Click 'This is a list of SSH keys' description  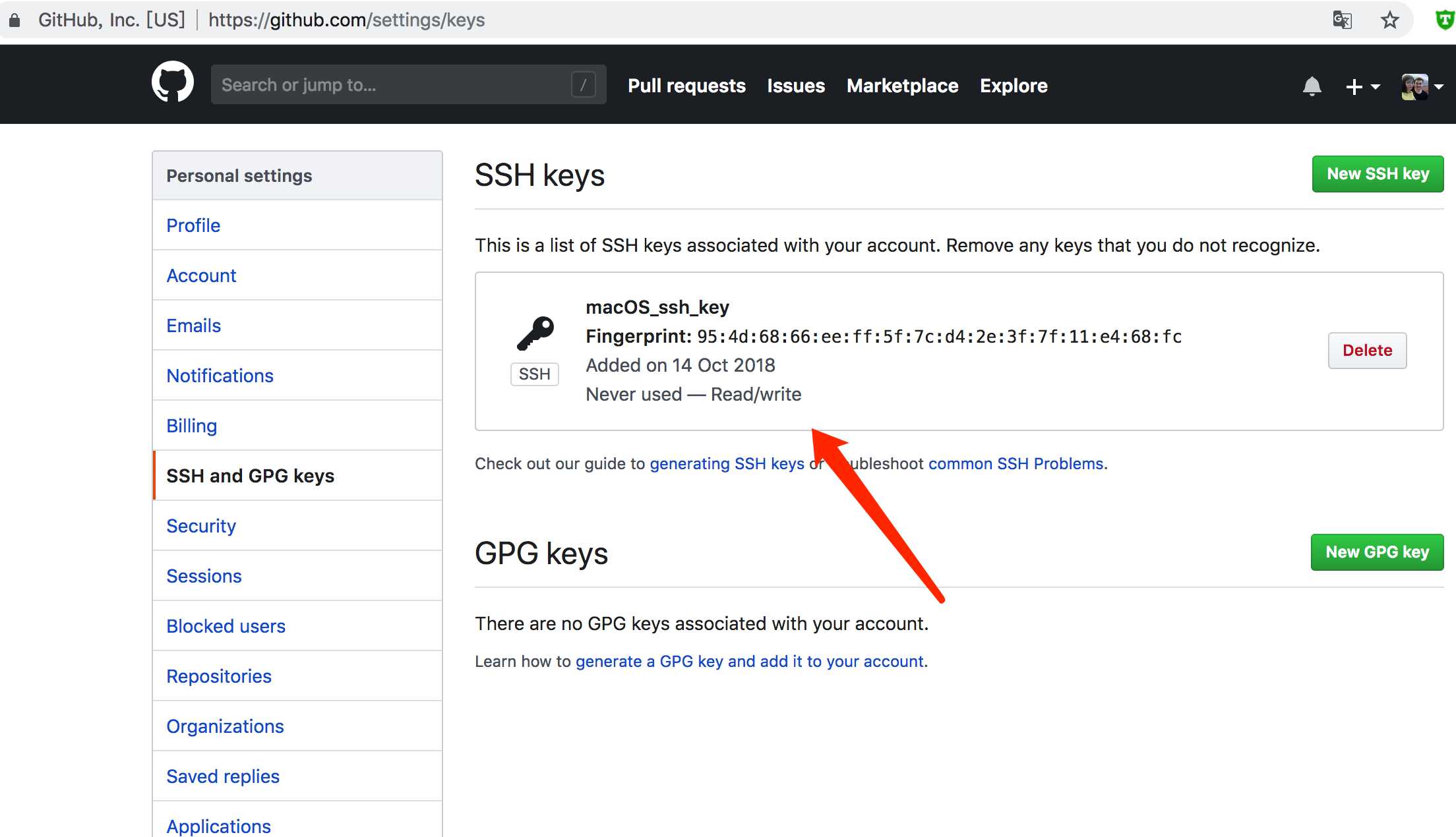(897, 245)
